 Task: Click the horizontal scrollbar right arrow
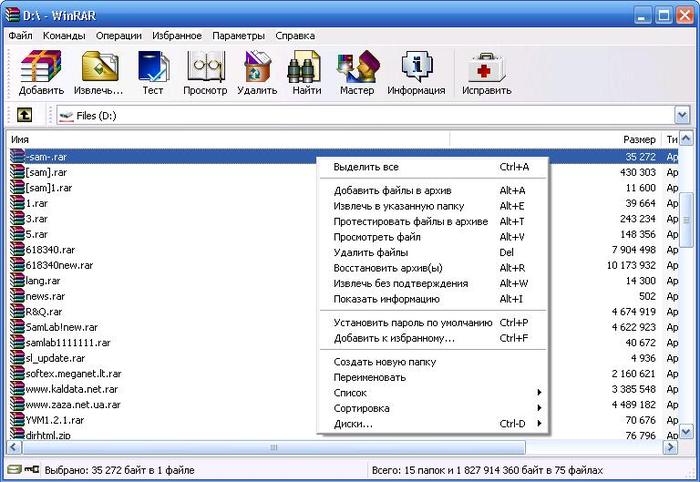tap(671, 447)
